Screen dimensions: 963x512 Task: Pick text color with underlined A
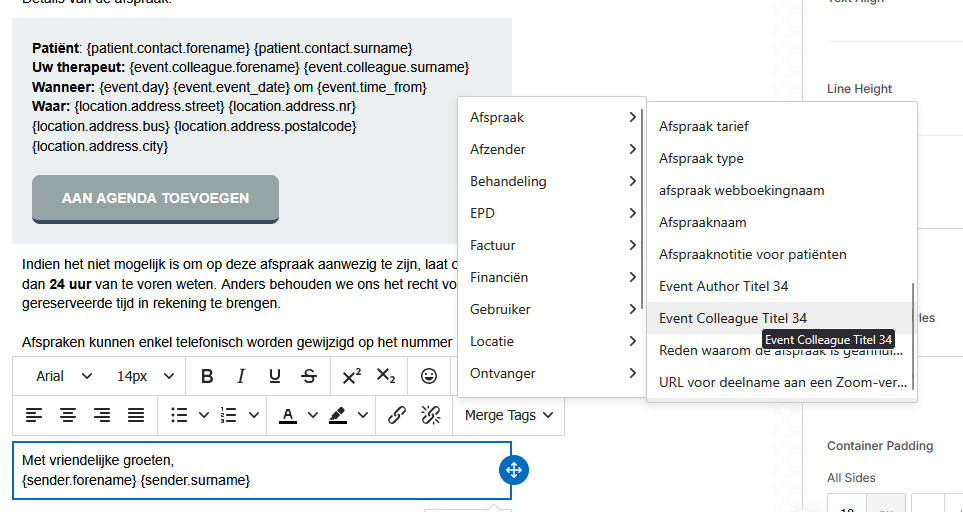288,415
